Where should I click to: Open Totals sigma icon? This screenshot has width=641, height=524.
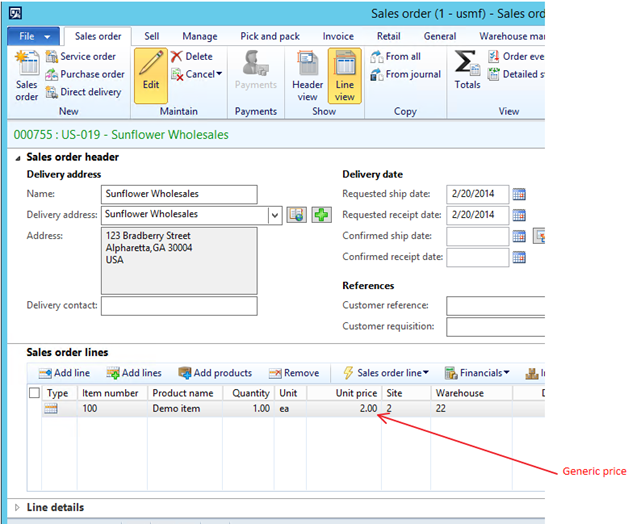467,70
